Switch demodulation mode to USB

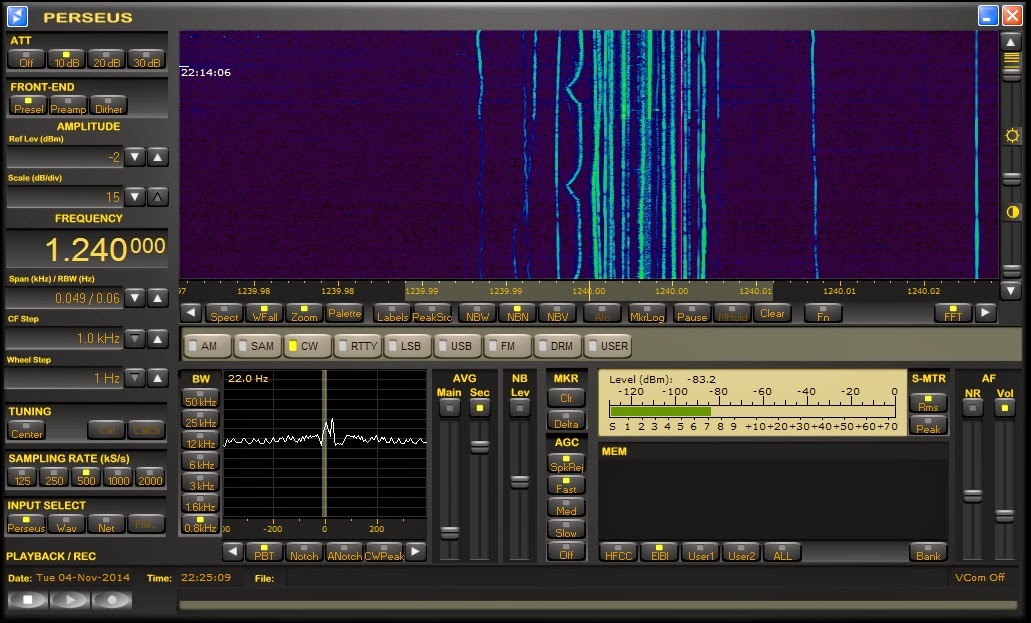tap(457, 346)
